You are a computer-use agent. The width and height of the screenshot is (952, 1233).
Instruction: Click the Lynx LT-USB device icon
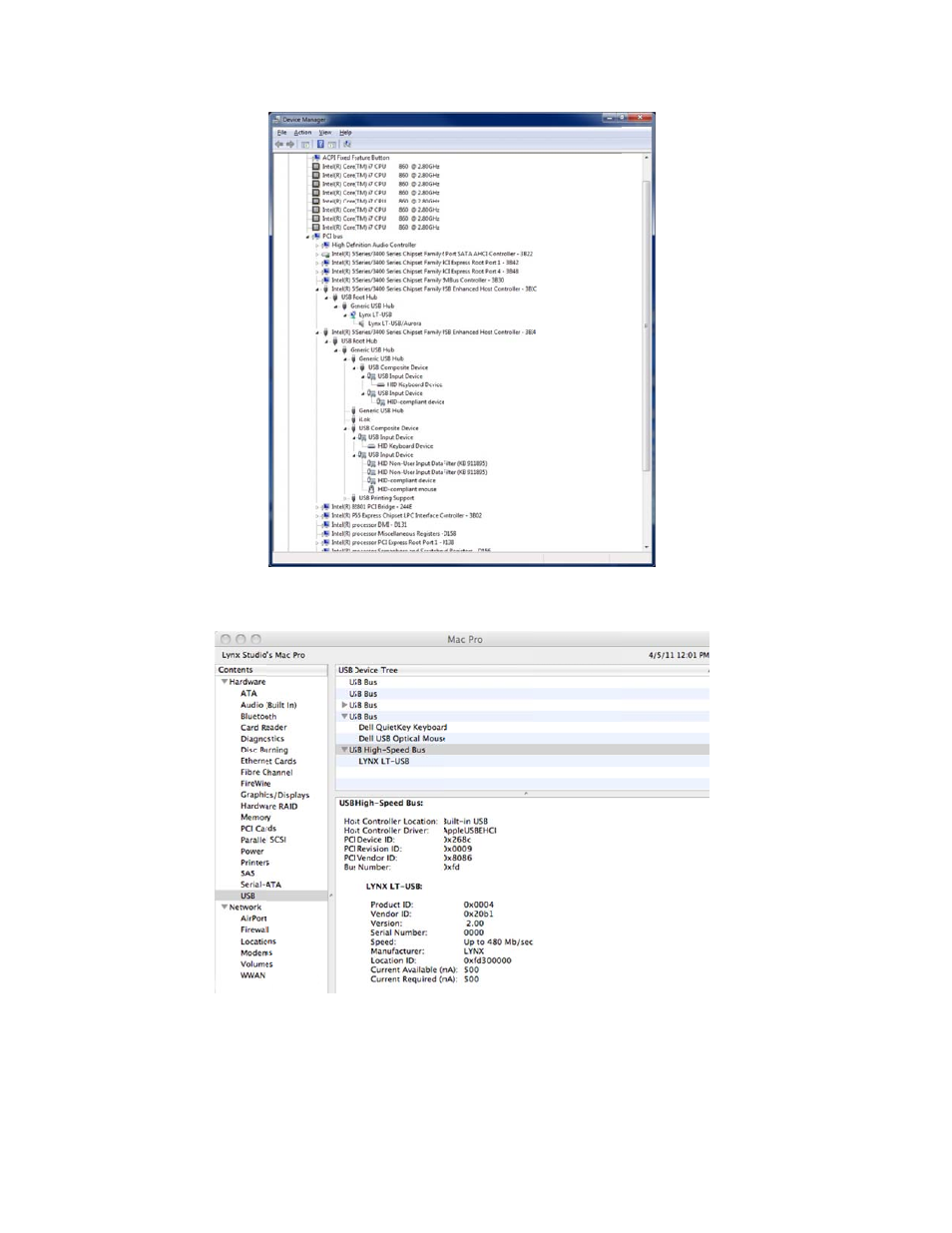tap(353, 314)
